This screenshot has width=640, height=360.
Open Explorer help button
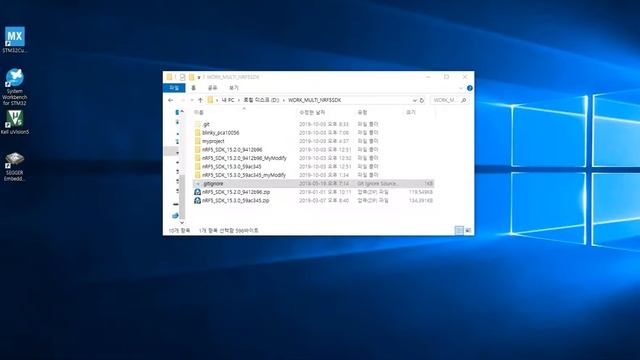tap(470, 88)
